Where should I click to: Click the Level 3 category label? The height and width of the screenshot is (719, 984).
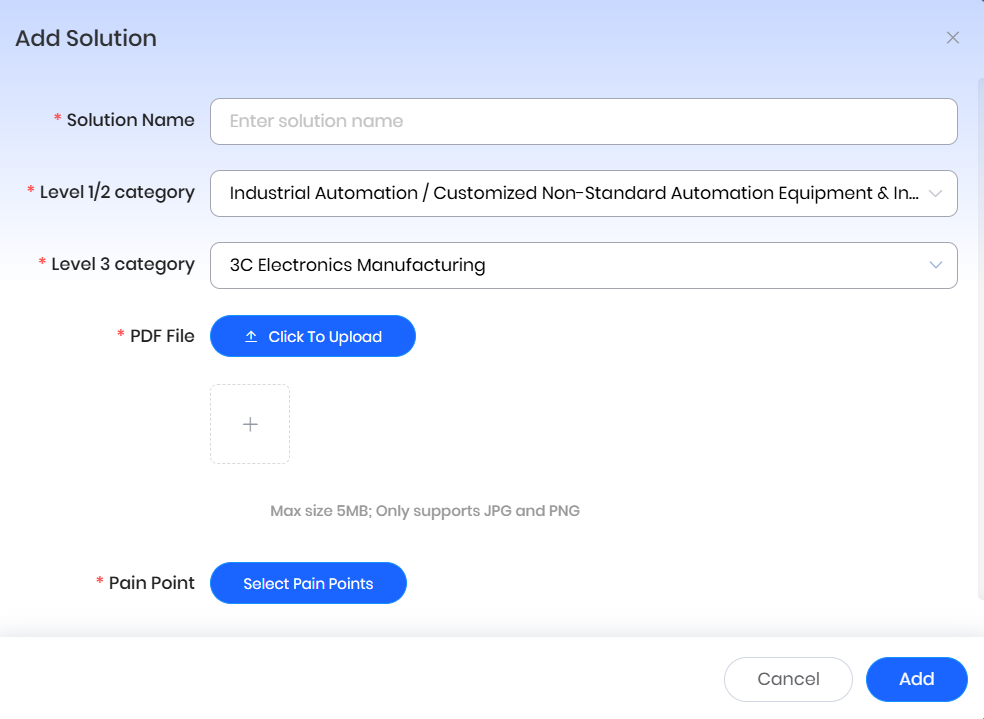pyautogui.click(x=122, y=264)
